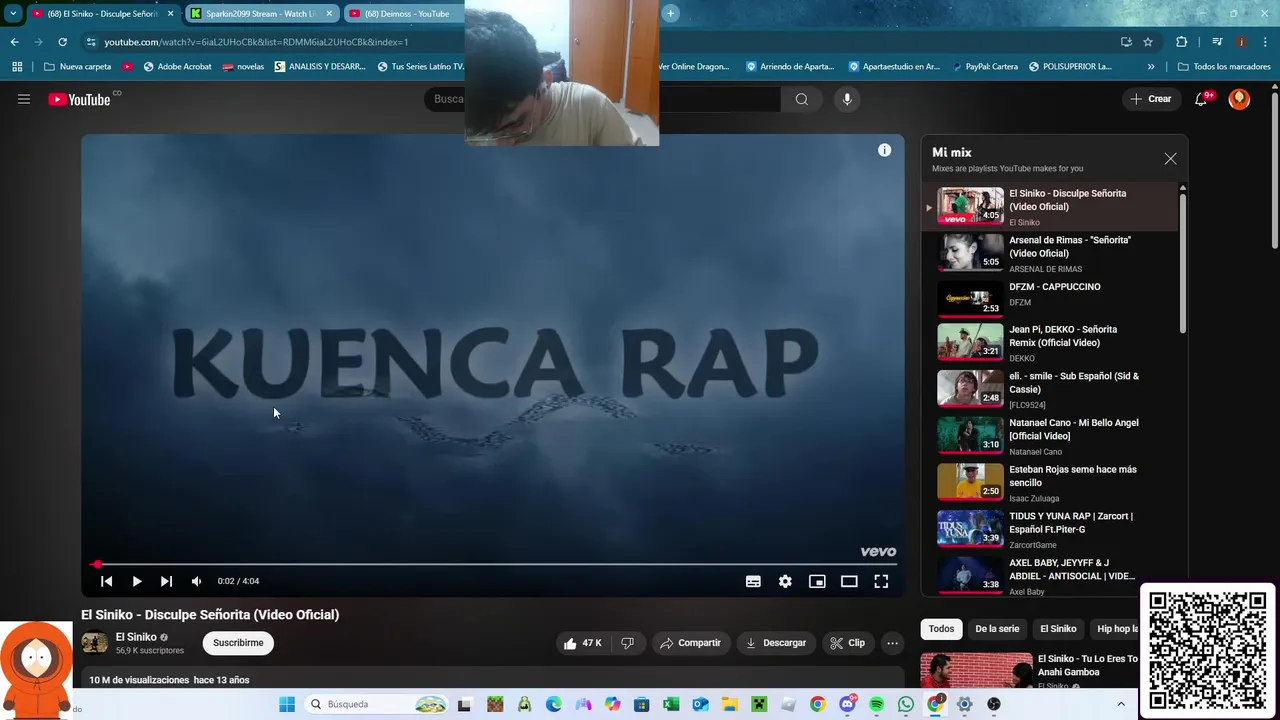Expand the tab search dropdown
The width and height of the screenshot is (1280, 720).
pos(13,14)
